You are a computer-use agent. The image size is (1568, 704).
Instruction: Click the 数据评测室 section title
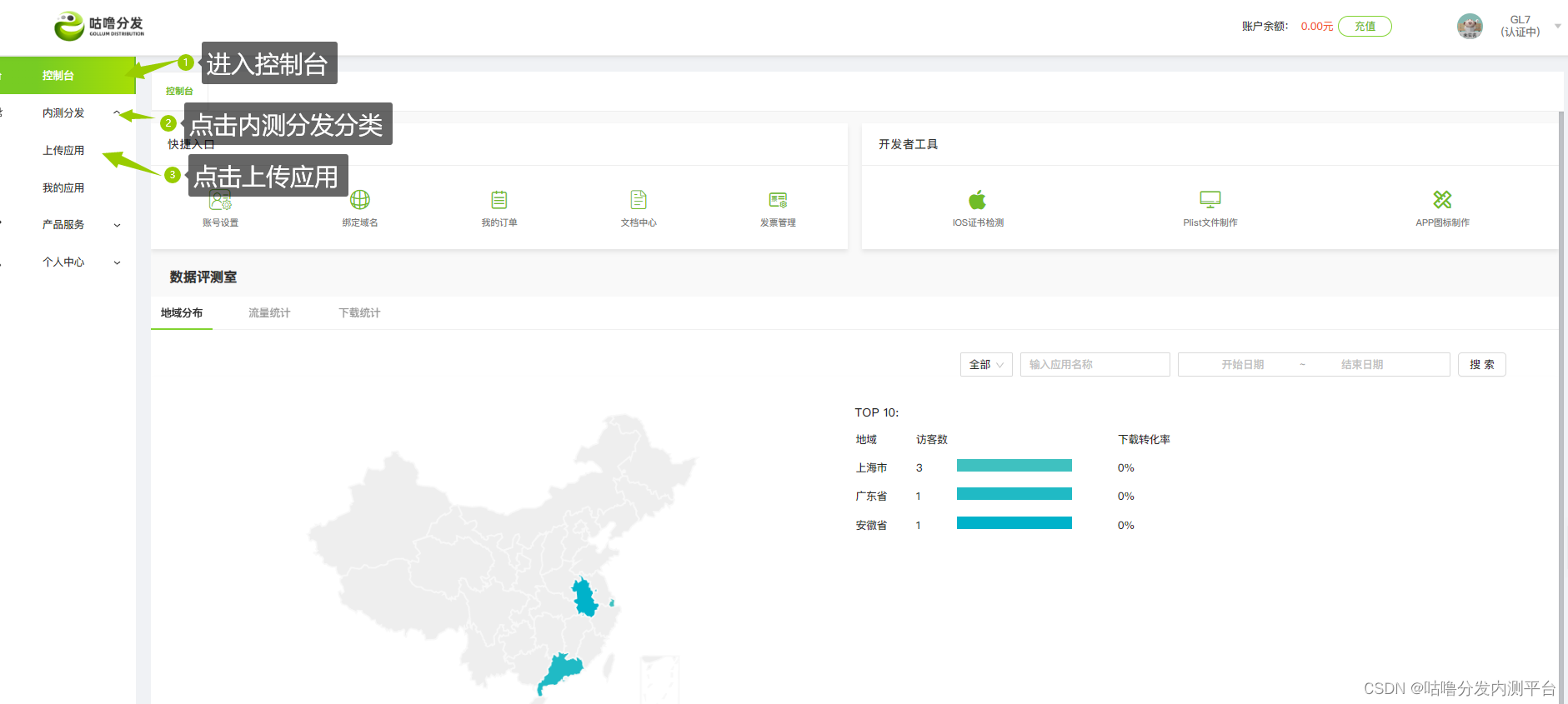[203, 277]
